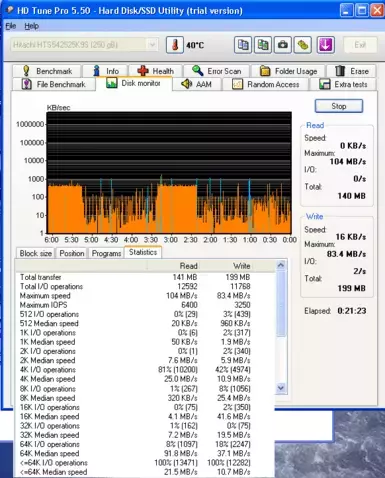Click the copy info to clipboard icon

[x=243, y=45]
